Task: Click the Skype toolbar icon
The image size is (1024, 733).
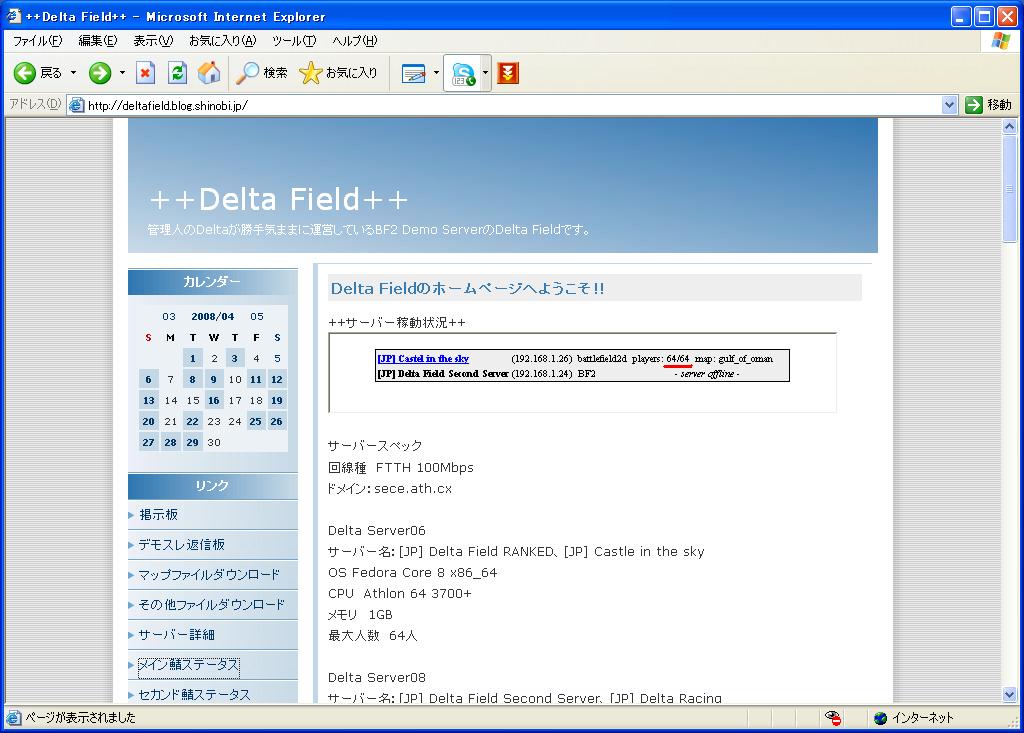Action: 463,73
